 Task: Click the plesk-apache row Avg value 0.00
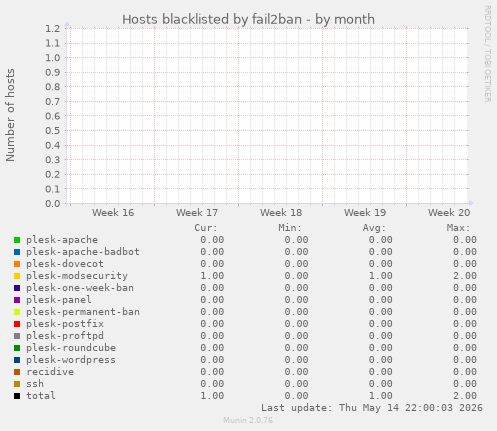pyautogui.click(x=381, y=240)
